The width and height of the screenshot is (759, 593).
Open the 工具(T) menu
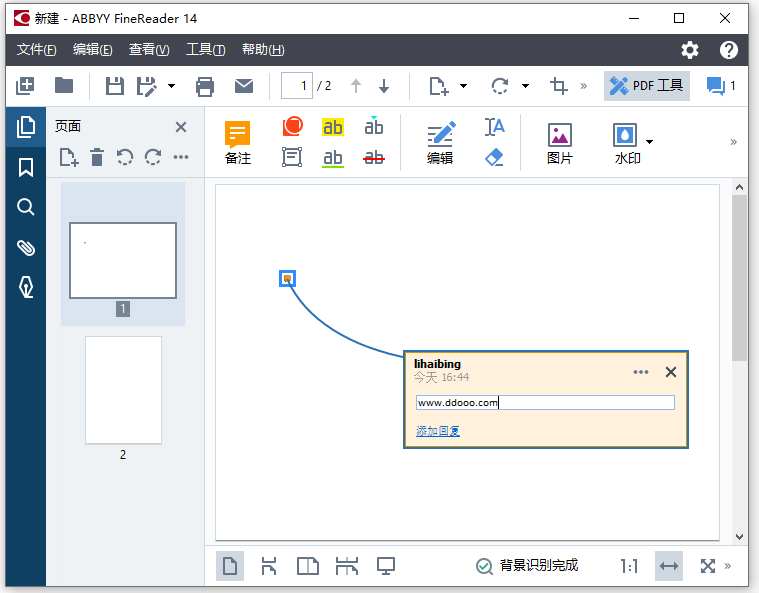point(206,49)
